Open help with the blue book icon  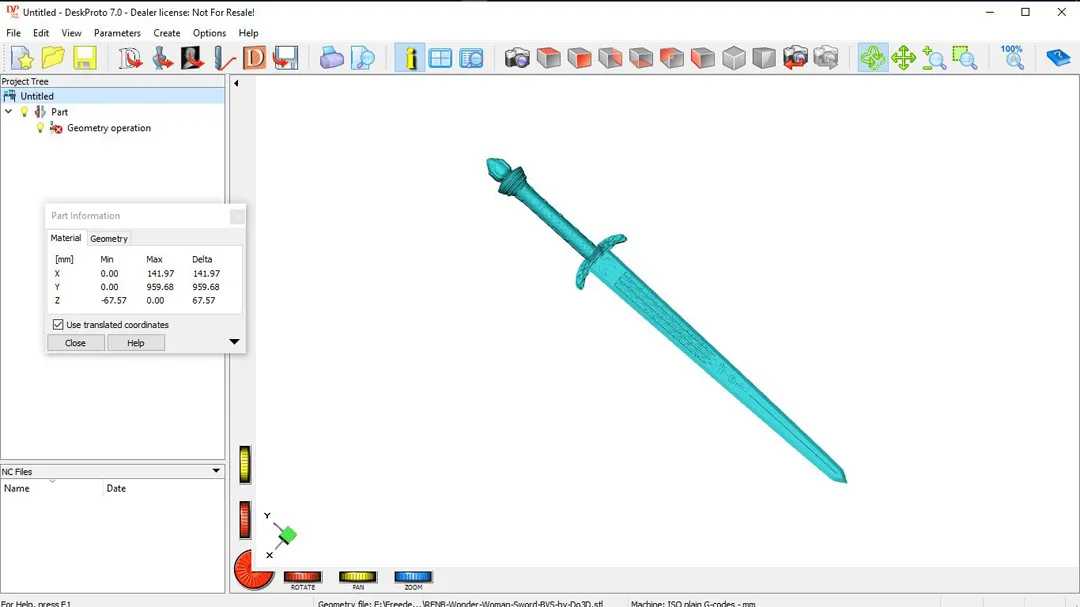(x=1058, y=58)
